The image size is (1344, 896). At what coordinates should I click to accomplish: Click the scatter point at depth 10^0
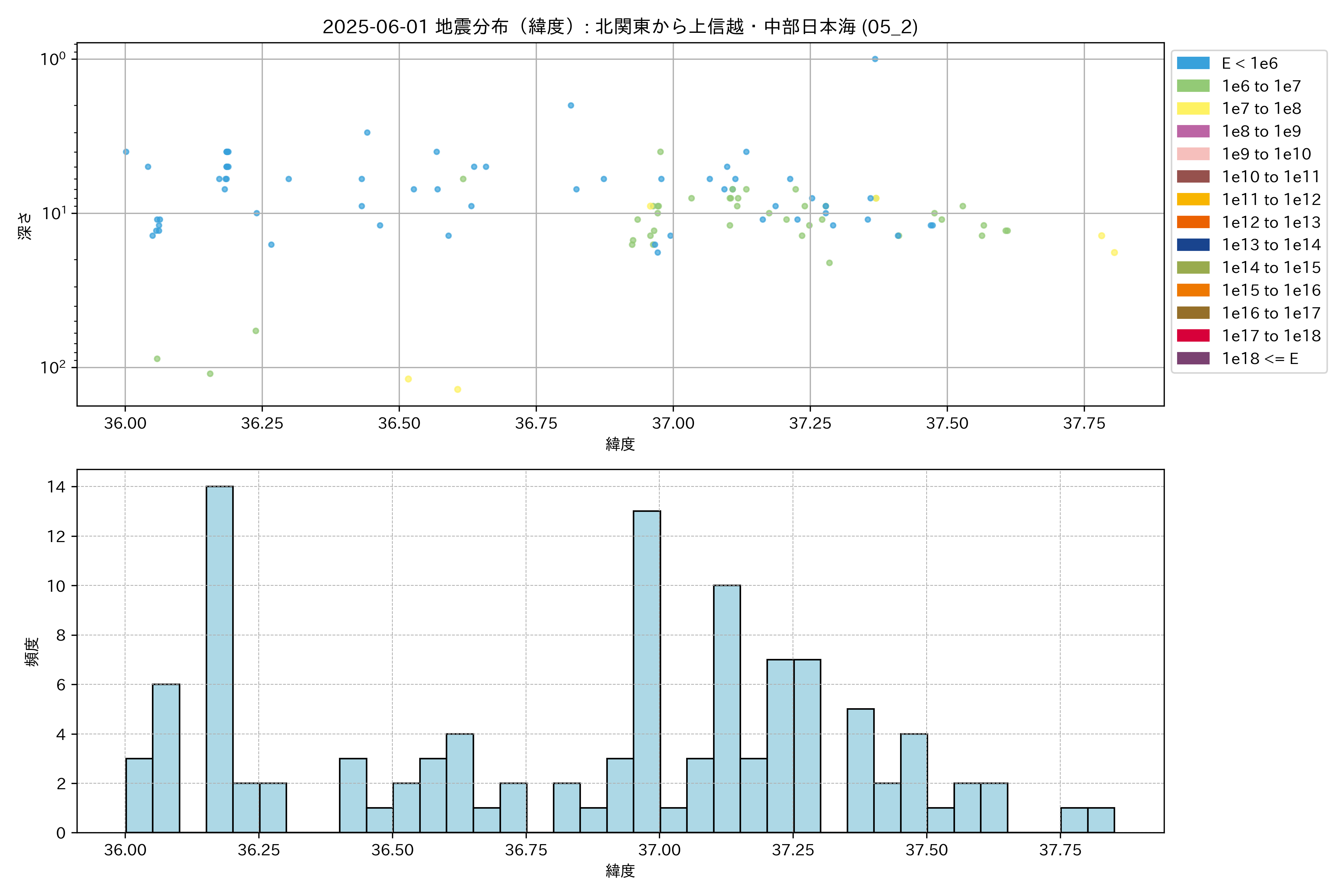[875, 59]
